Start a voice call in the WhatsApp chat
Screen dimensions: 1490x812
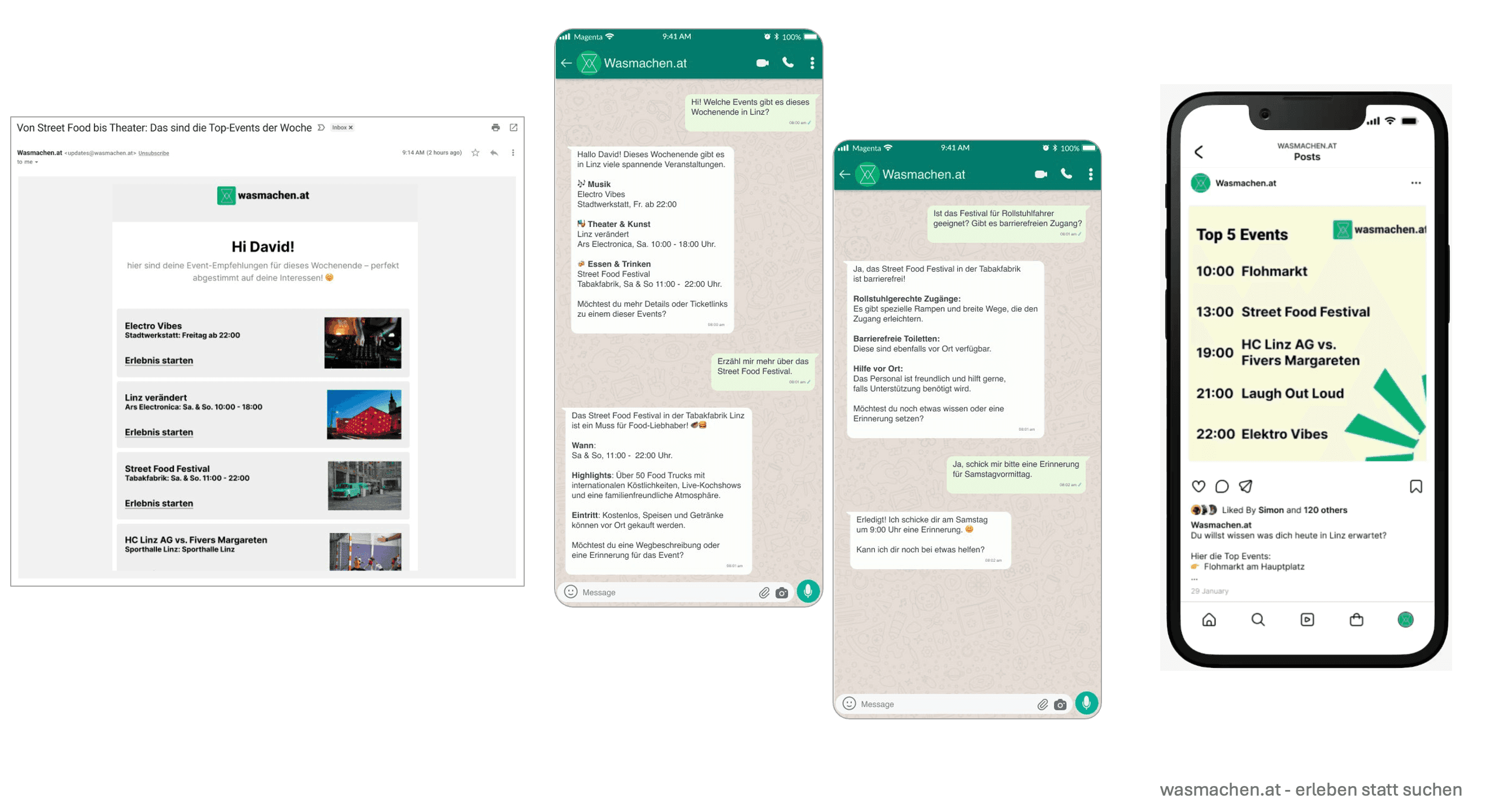(x=788, y=63)
